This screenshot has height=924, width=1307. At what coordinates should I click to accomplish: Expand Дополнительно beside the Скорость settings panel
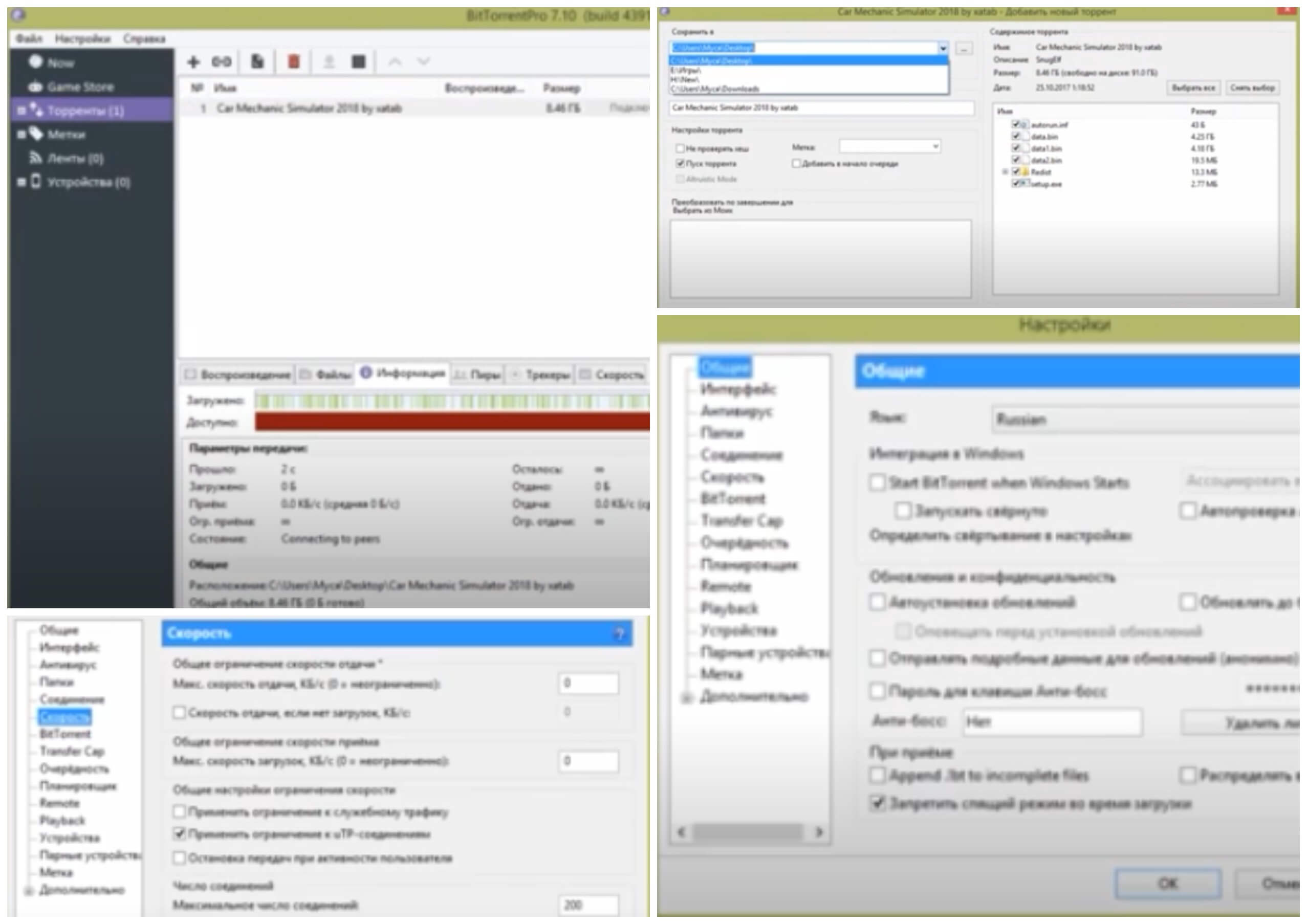(29, 890)
